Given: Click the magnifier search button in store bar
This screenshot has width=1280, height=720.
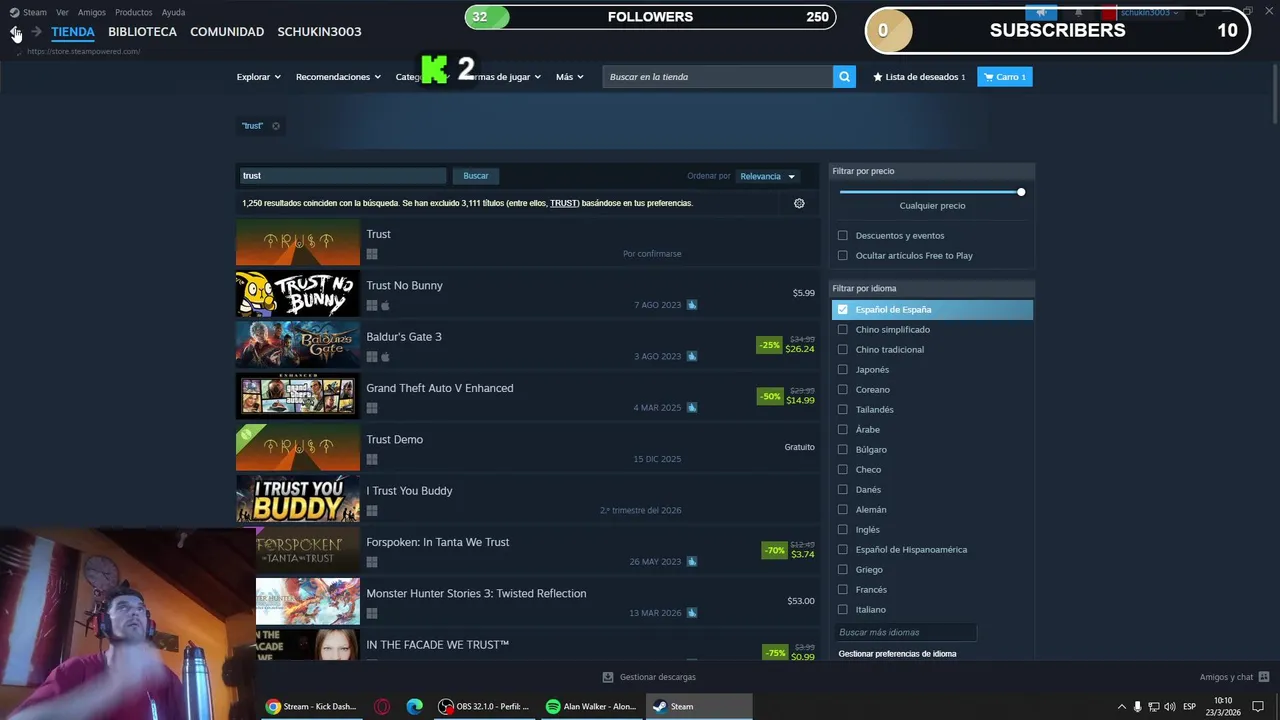Looking at the screenshot, I should coord(845,77).
